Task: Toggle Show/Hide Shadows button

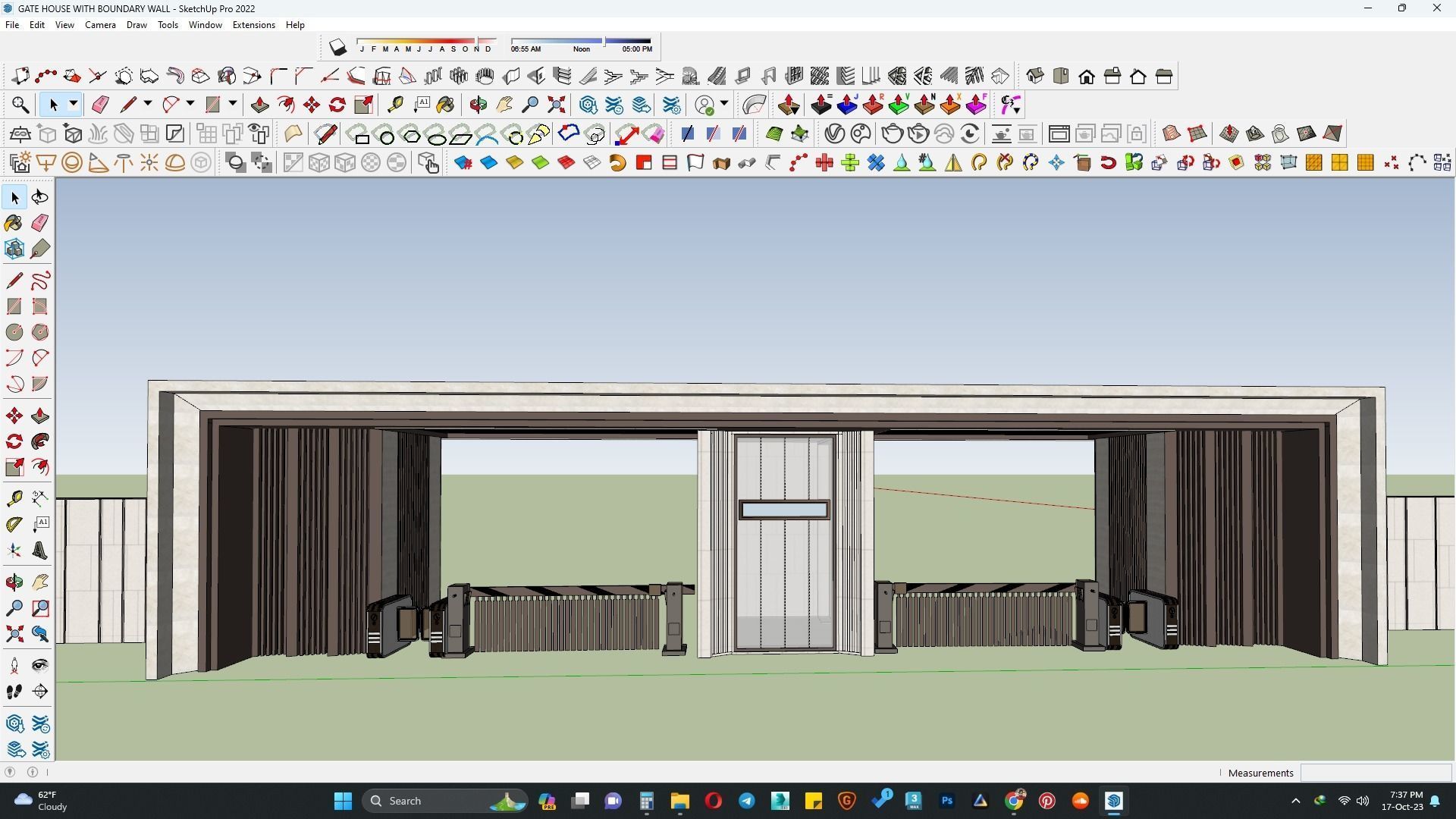Action: tap(337, 48)
